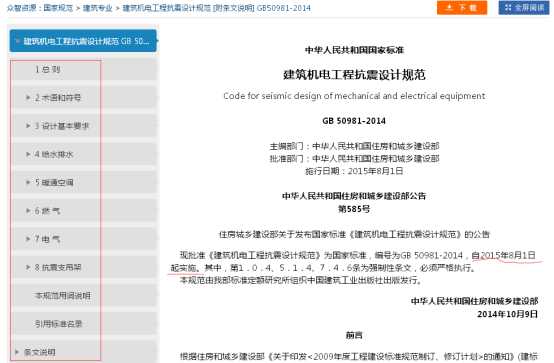Click the 前言 heading
554x363 pixels.
(354, 335)
